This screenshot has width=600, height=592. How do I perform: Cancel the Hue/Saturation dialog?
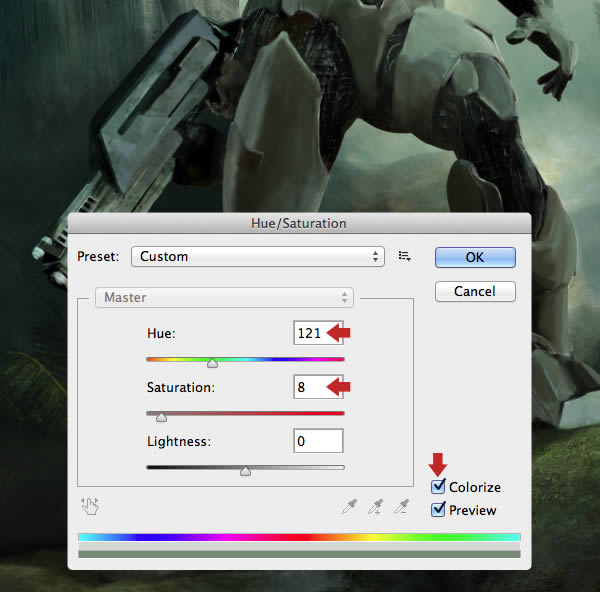click(x=475, y=292)
